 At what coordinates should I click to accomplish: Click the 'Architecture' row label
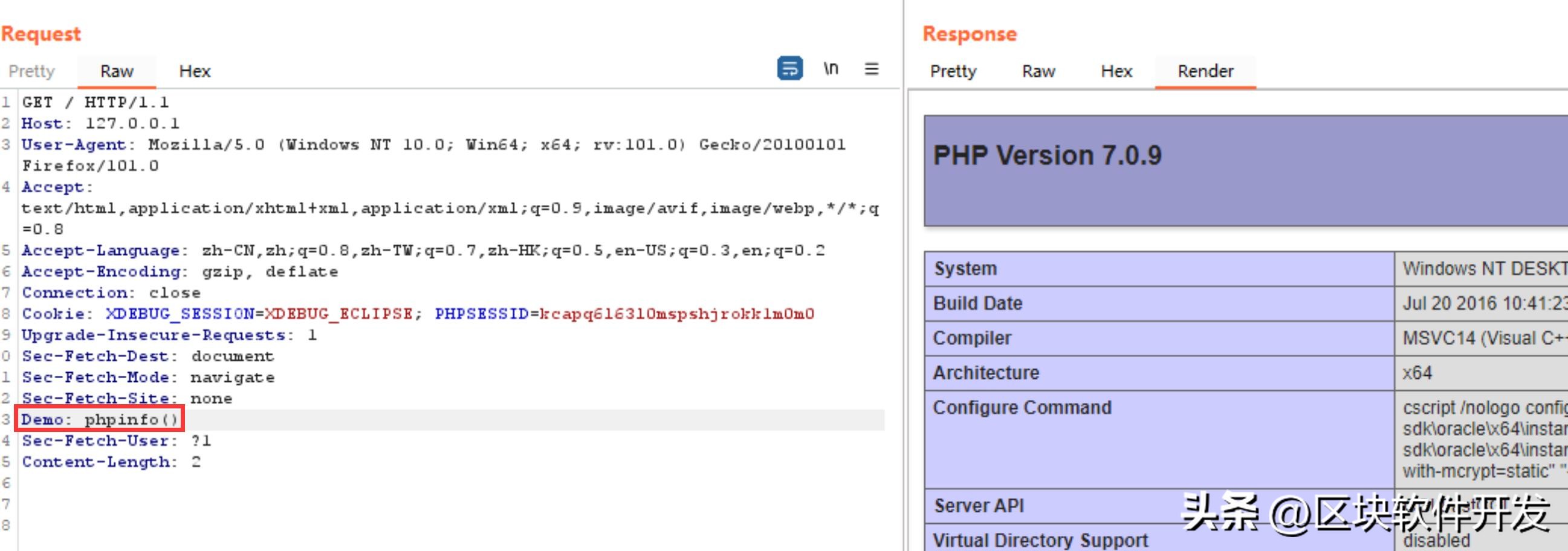pyautogui.click(x=986, y=373)
